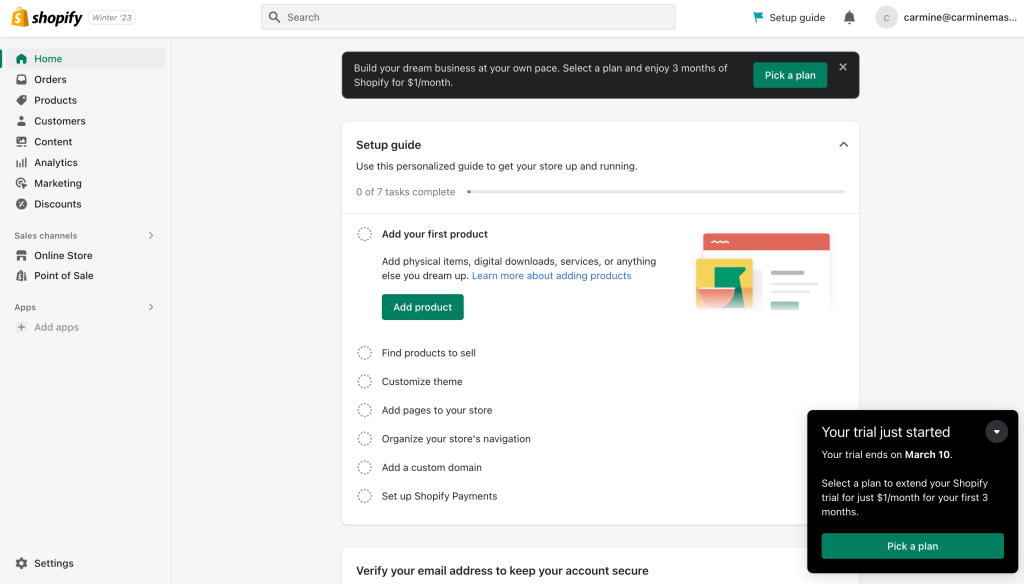
Task: Expand Apps section chevron
Action: [151, 307]
